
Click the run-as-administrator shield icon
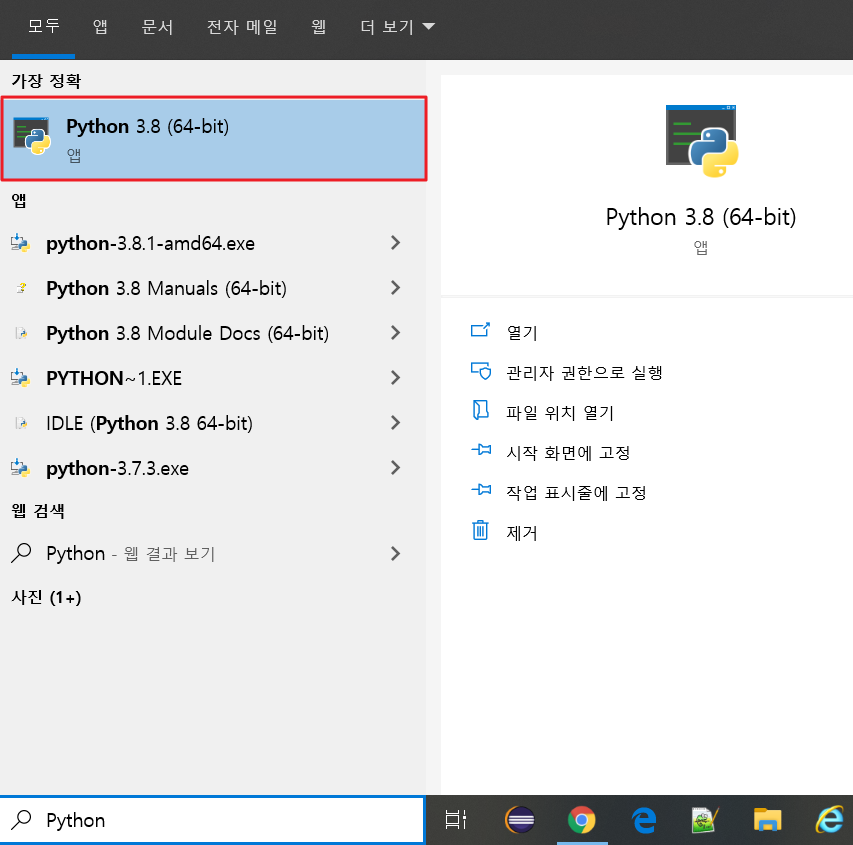click(481, 372)
